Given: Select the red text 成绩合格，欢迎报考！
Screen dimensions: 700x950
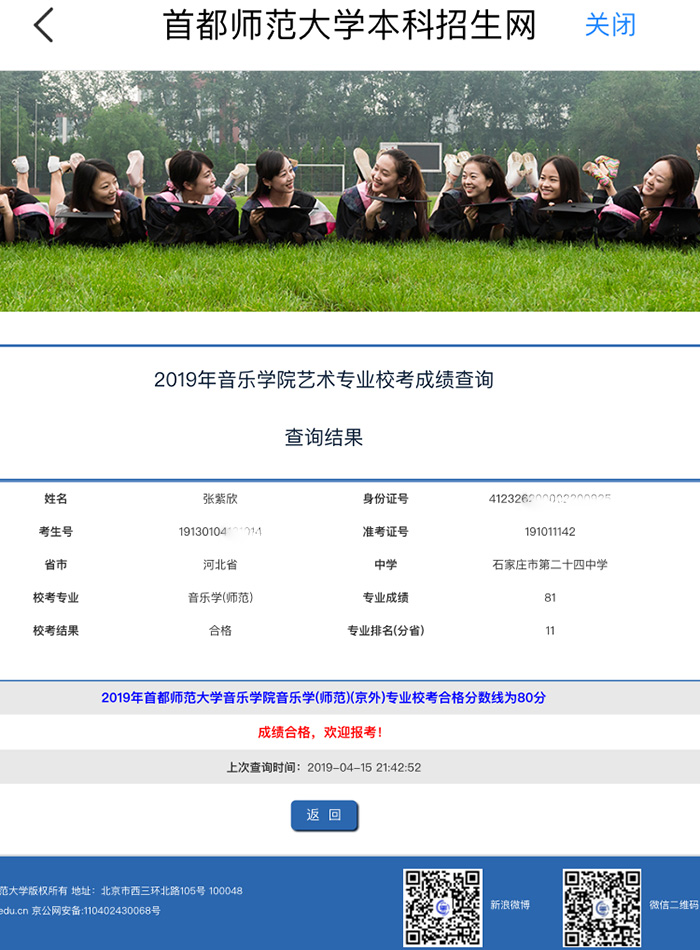Looking at the screenshot, I should pyautogui.click(x=321, y=732).
